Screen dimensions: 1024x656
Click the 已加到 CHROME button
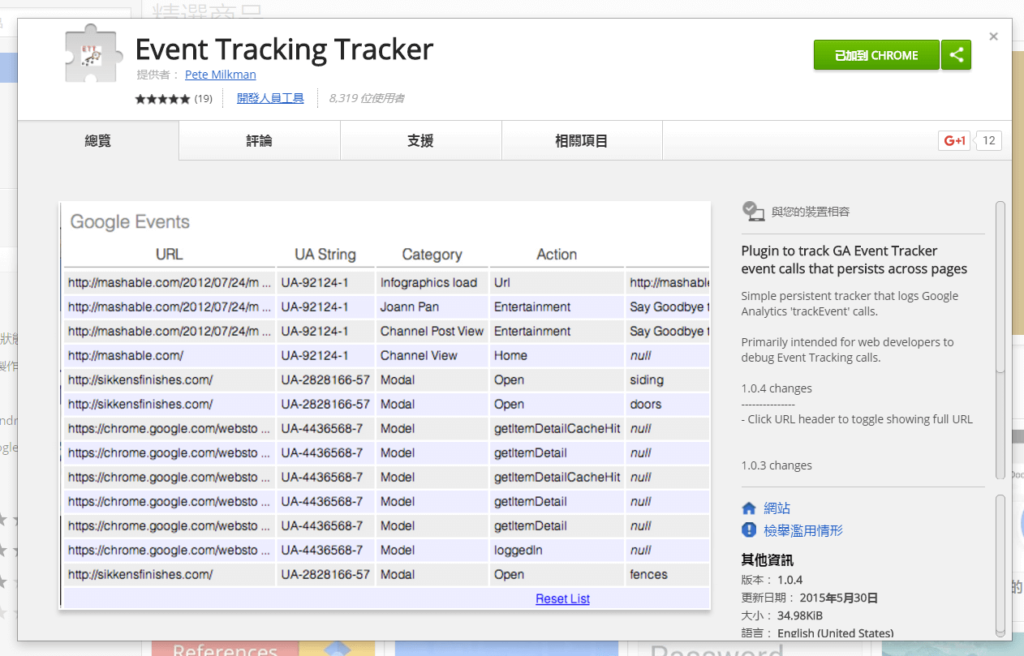pyautogui.click(x=876, y=55)
